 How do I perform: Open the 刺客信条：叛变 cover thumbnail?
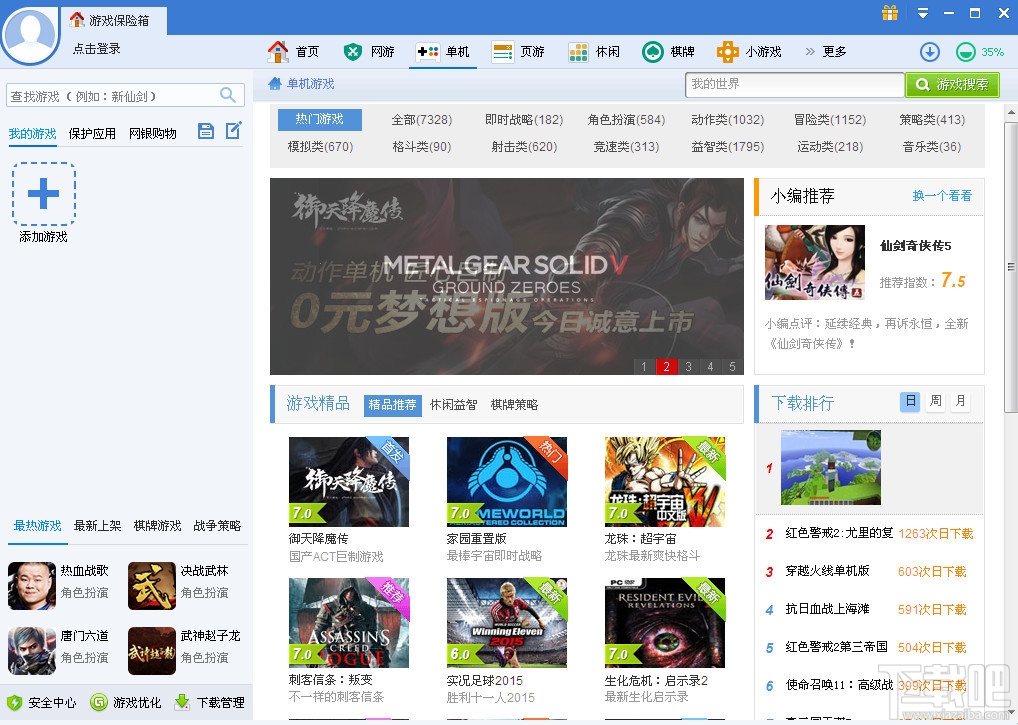[x=349, y=622]
